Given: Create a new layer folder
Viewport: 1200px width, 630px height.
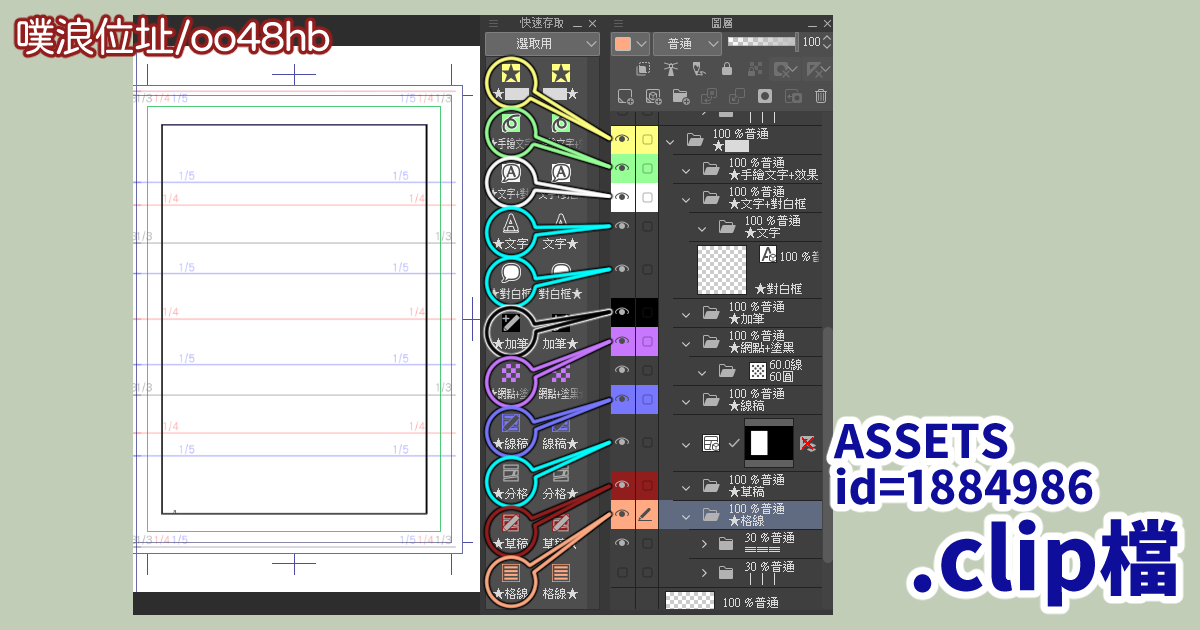Looking at the screenshot, I should (x=681, y=96).
